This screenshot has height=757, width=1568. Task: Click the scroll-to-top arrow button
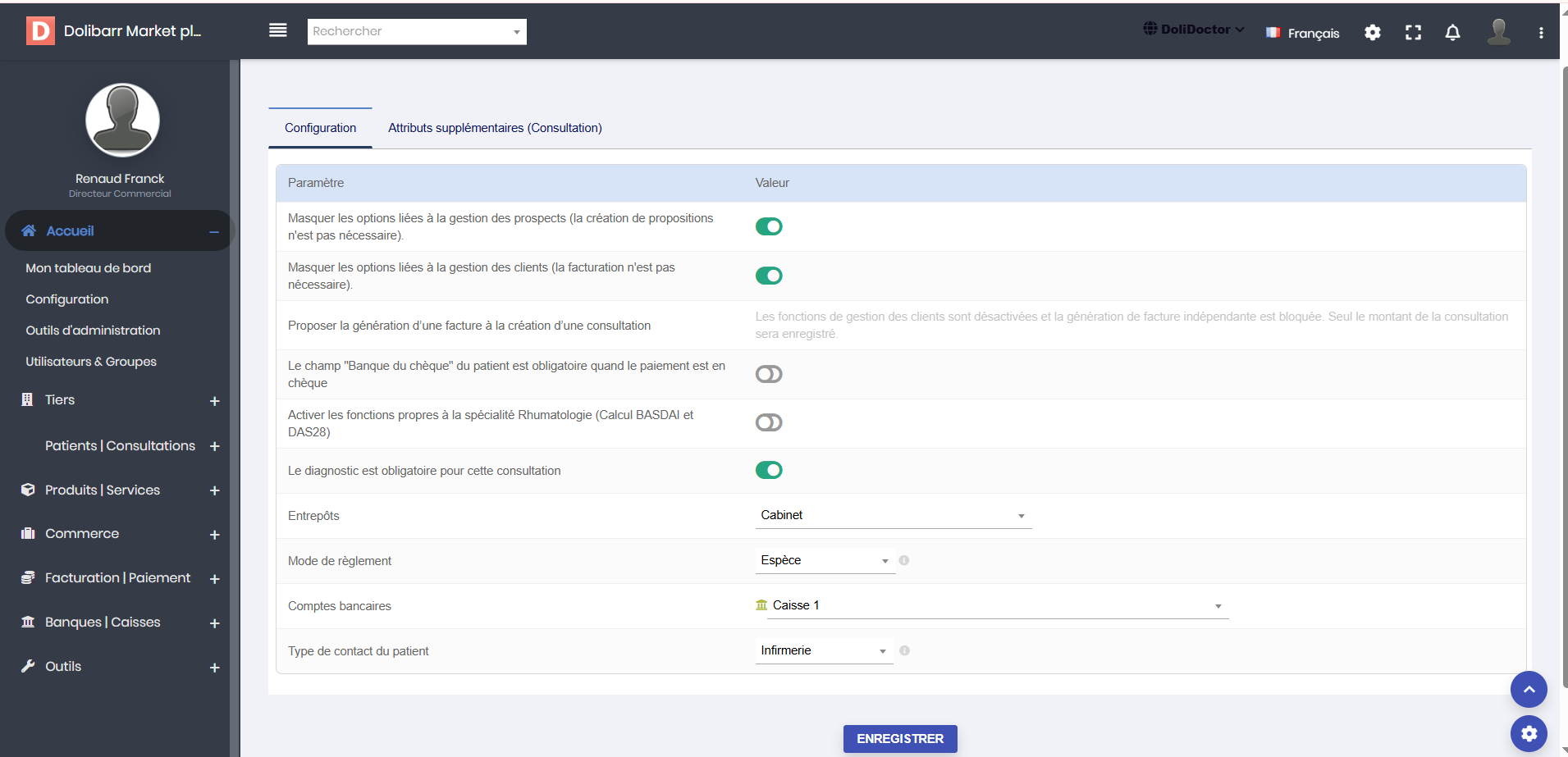[x=1528, y=689]
